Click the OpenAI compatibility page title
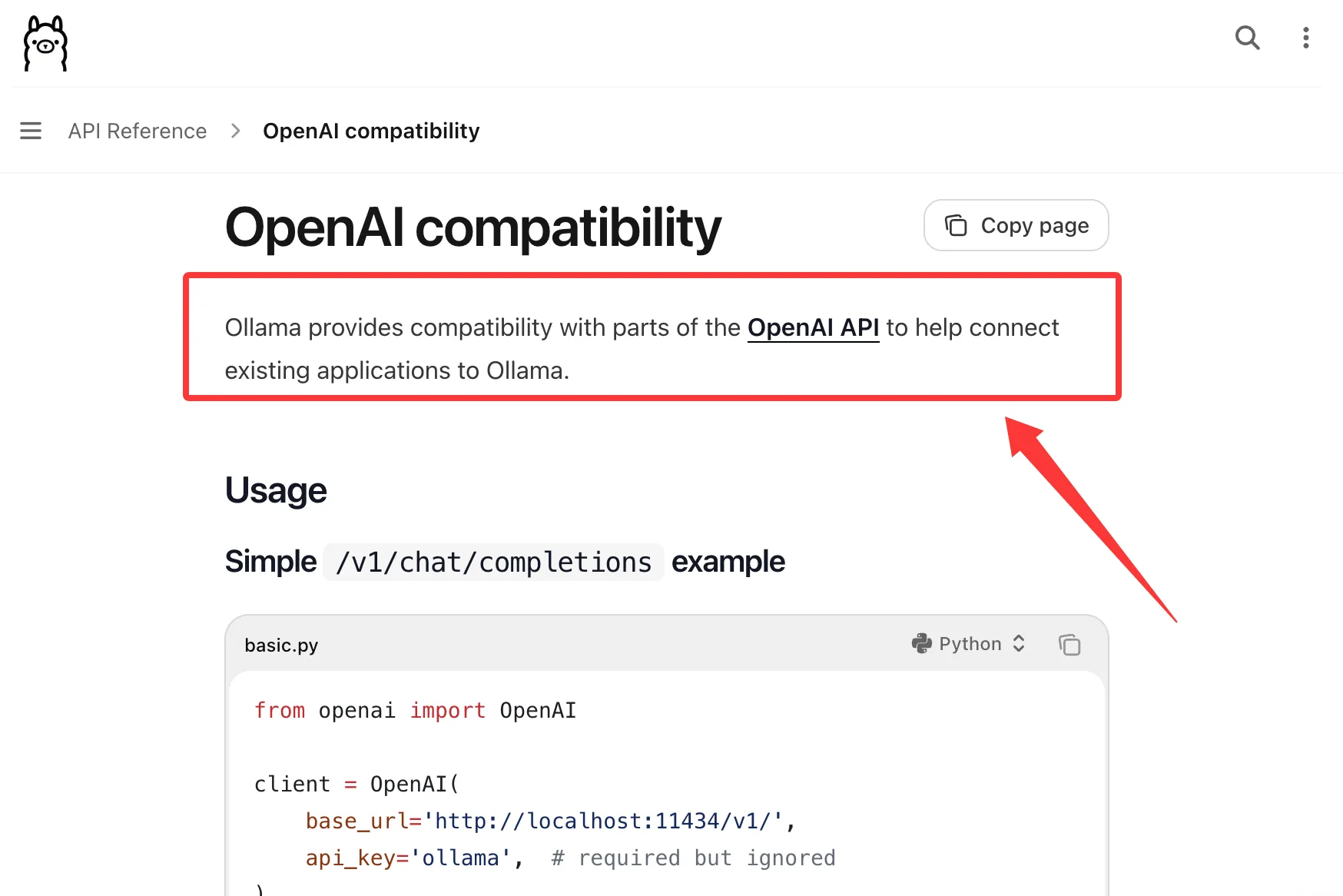This screenshot has height=896, width=1343. click(x=473, y=227)
